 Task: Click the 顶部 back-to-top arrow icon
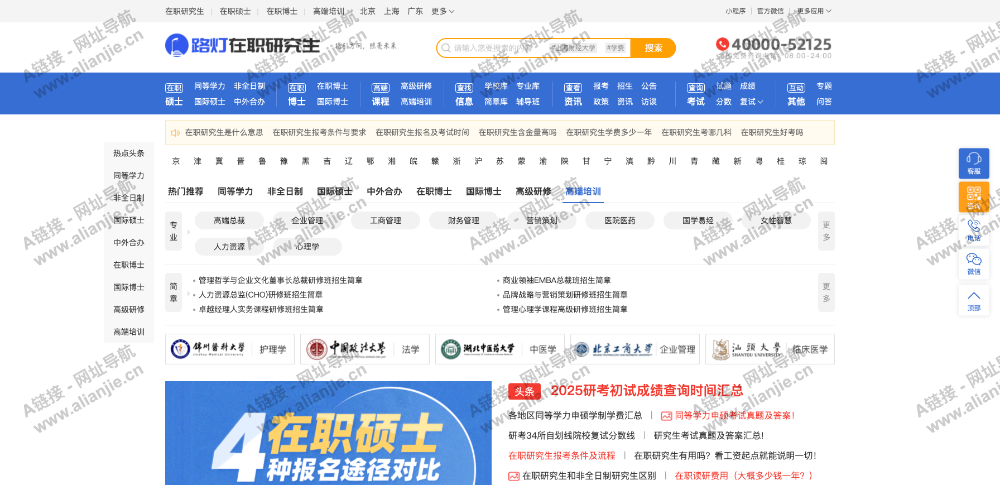[974, 300]
